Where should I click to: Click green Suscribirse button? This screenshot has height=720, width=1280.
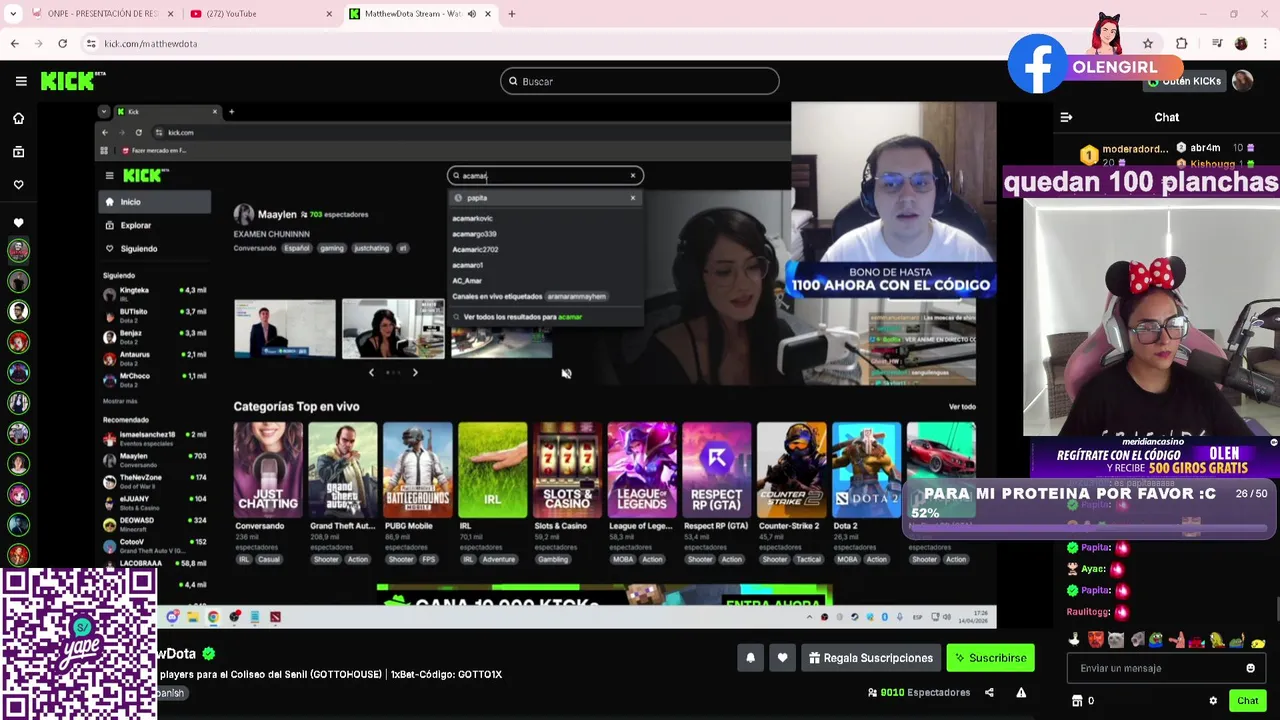[x=990, y=658]
